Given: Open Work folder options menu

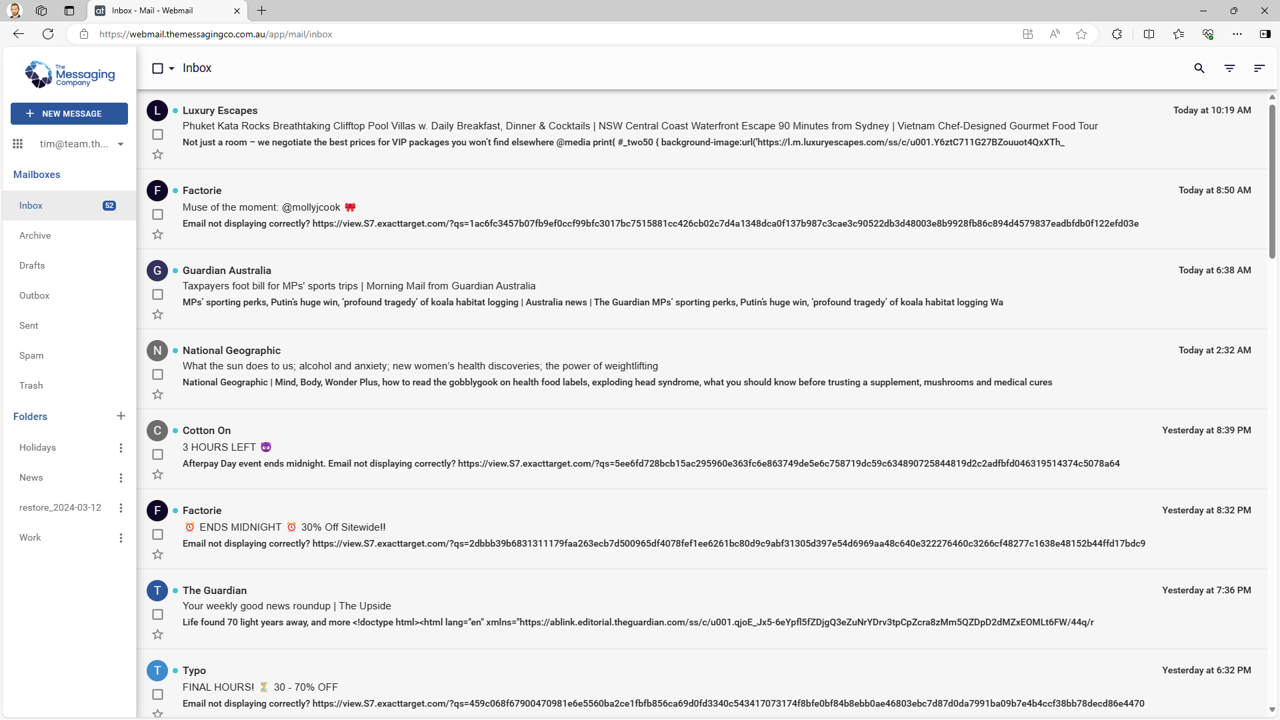Looking at the screenshot, I should pos(121,538).
